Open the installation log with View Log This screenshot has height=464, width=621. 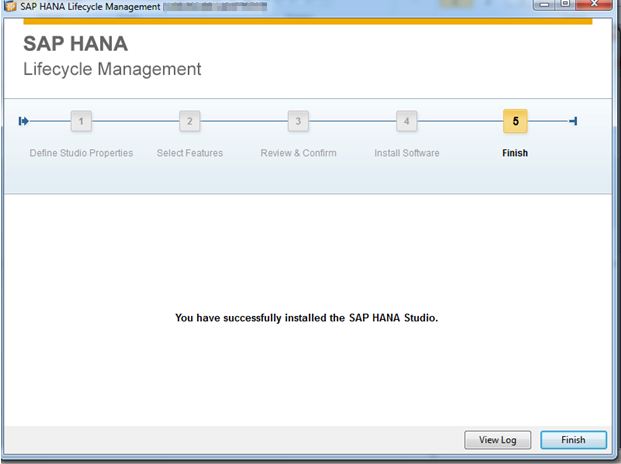point(497,440)
